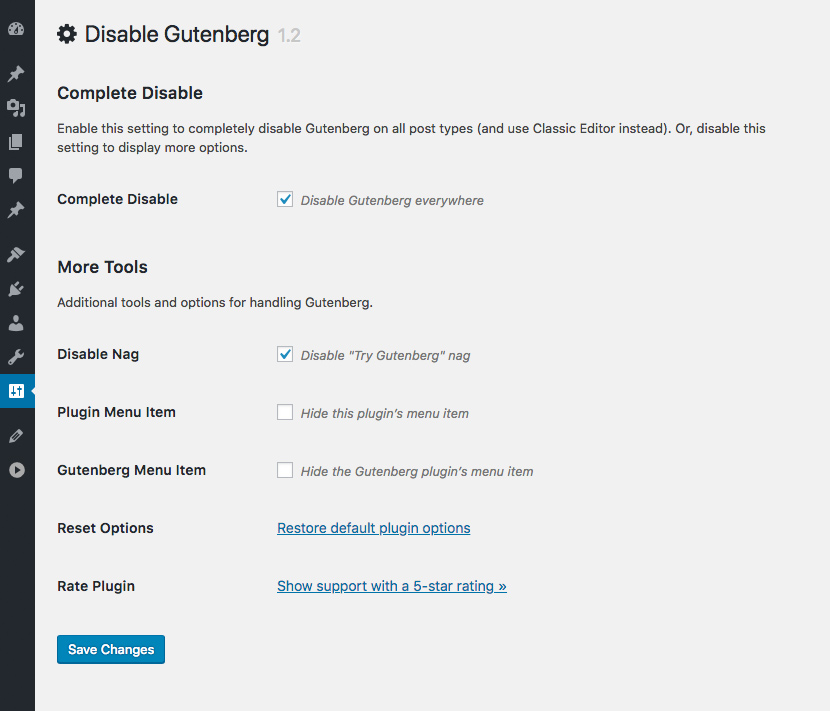830x711 pixels.
Task: Open the Plugins plug icon
Action: click(x=16, y=289)
